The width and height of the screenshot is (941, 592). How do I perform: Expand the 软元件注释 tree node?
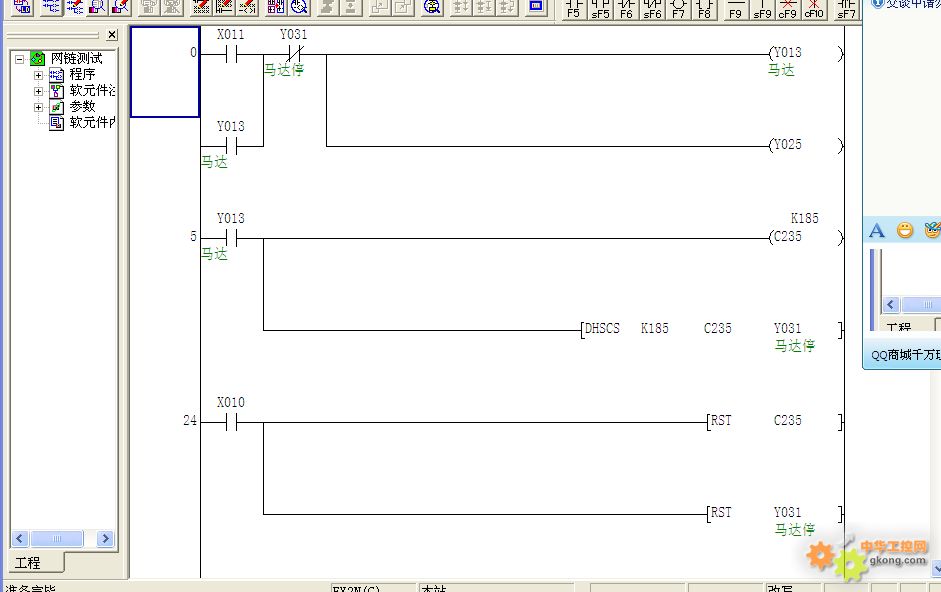point(39,91)
